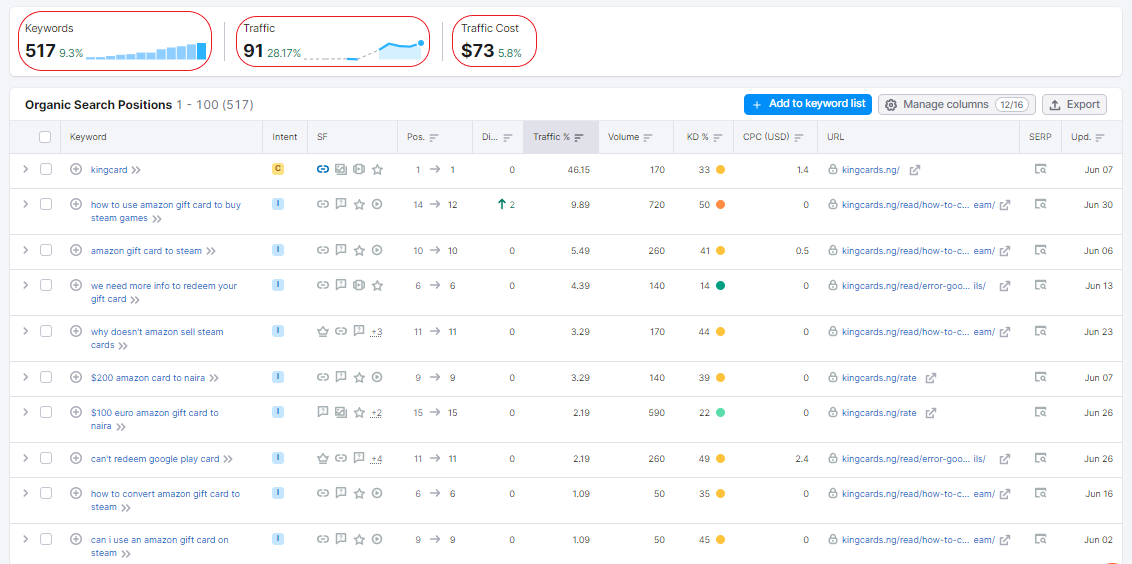1132x564 pixels.
Task: Sort table by Traffic % column header
Action: [552, 137]
